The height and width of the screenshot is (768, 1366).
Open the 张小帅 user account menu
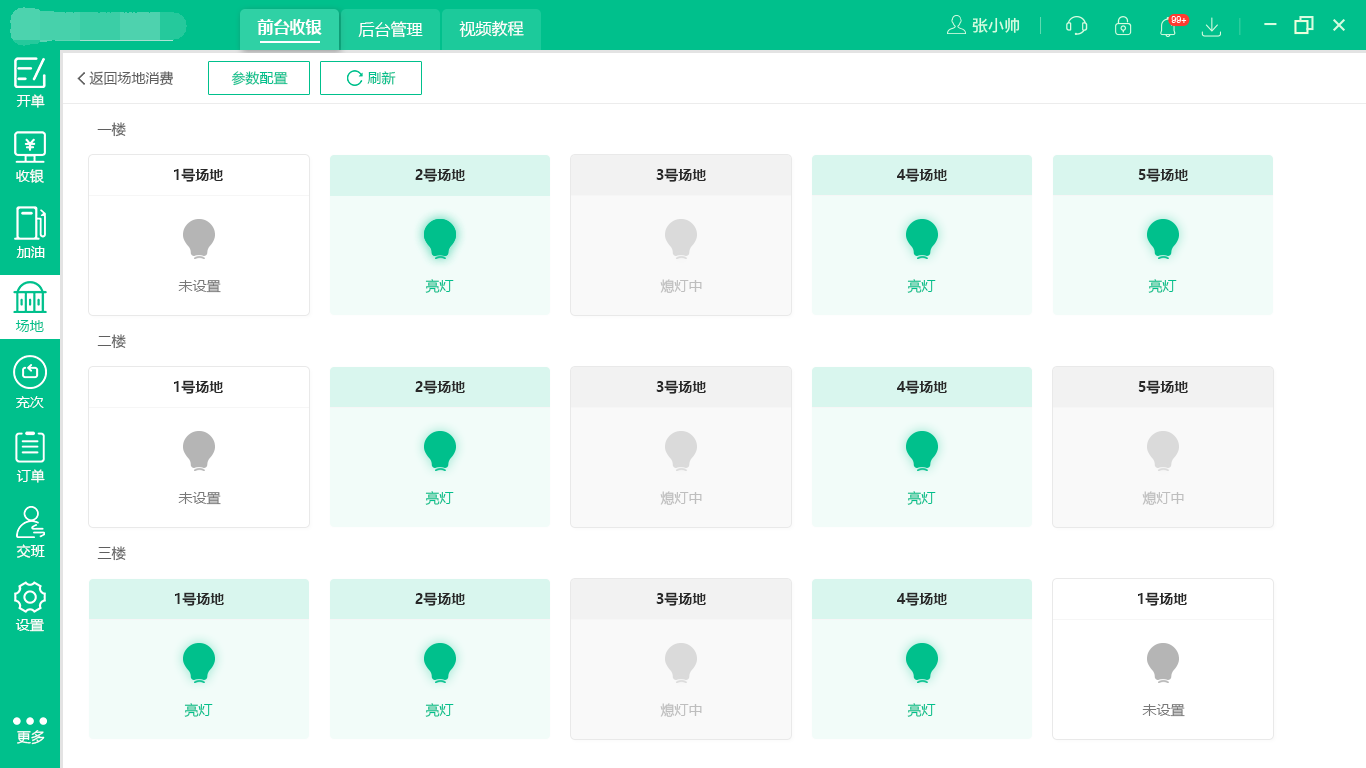coord(984,26)
